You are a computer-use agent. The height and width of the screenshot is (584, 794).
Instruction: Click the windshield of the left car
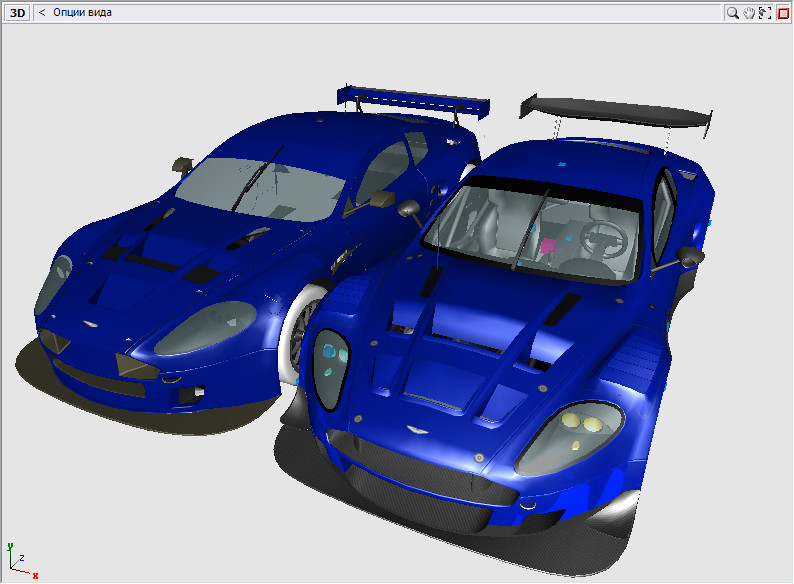[261, 188]
